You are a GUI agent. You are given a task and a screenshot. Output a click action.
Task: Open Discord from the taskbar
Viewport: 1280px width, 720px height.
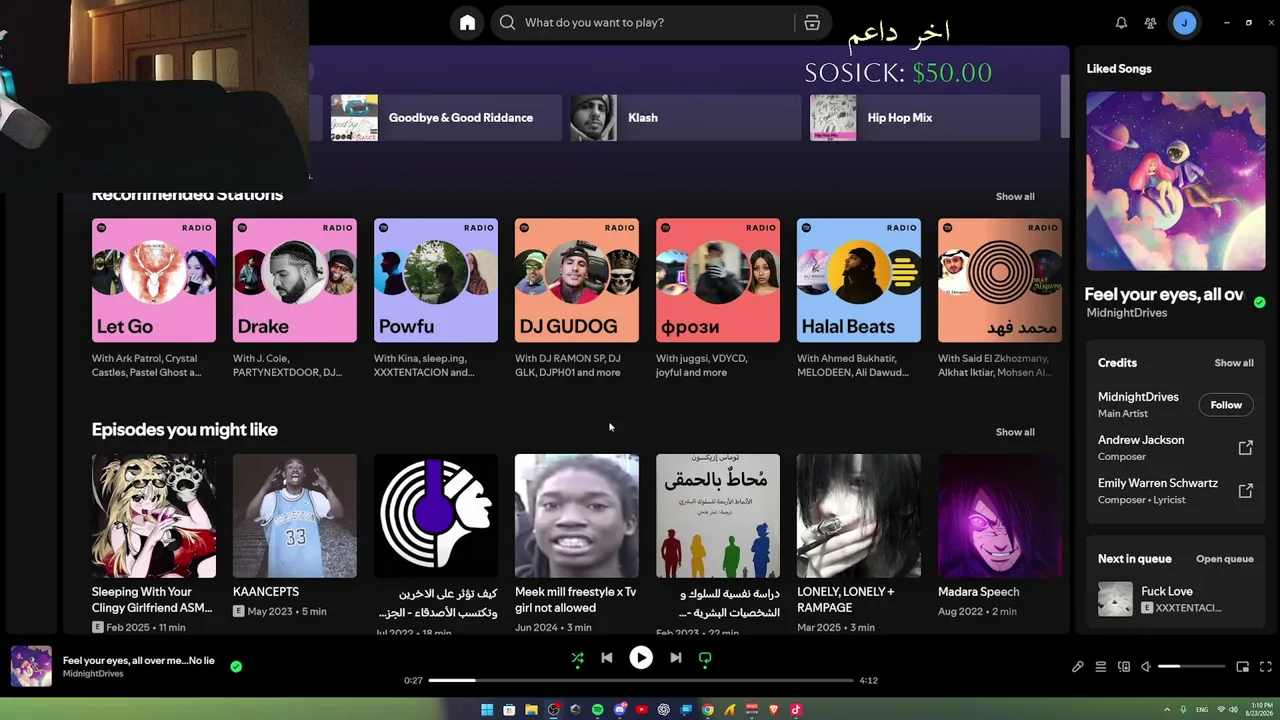619,710
